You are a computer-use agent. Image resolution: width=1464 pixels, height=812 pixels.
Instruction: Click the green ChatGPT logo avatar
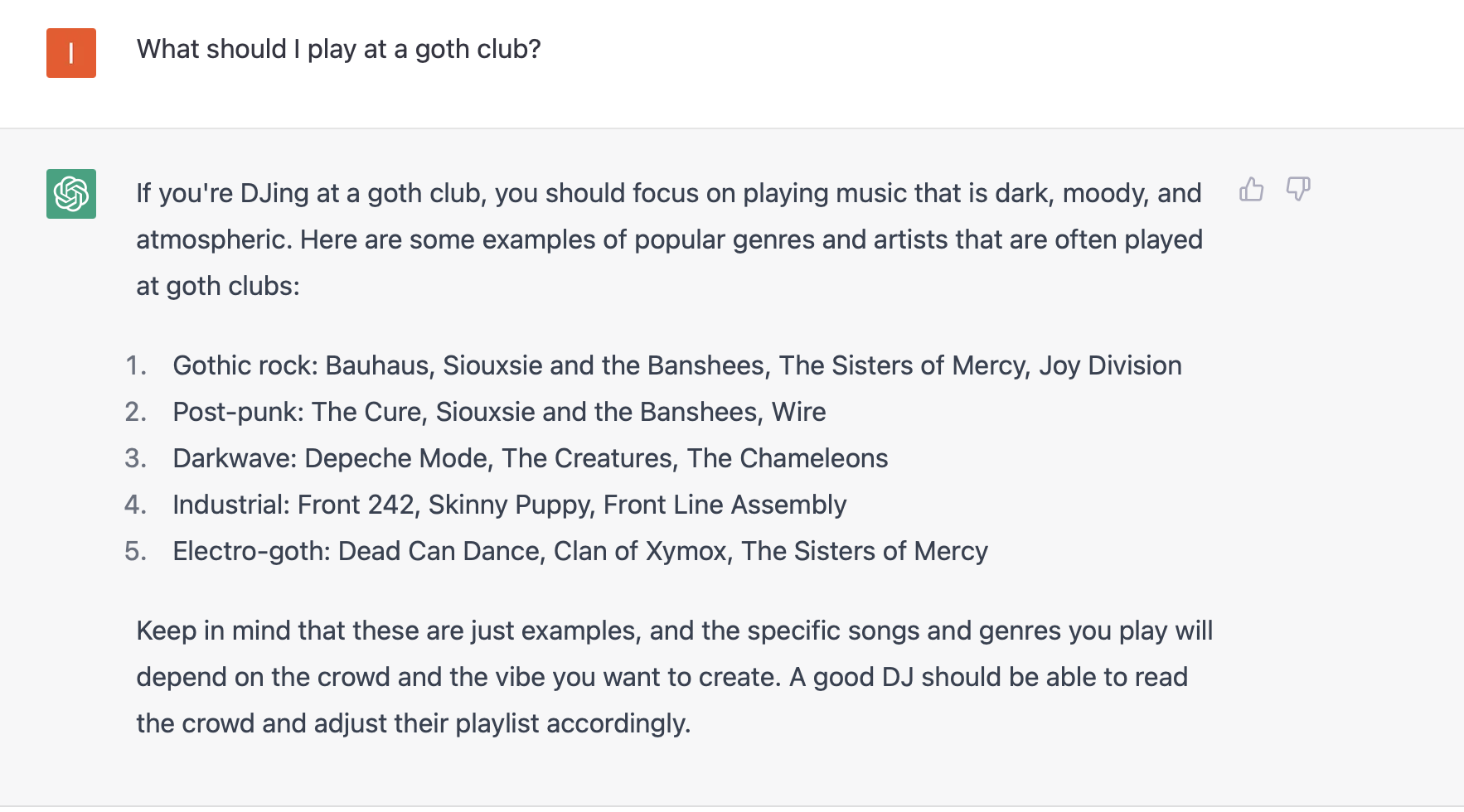(x=71, y=194)
